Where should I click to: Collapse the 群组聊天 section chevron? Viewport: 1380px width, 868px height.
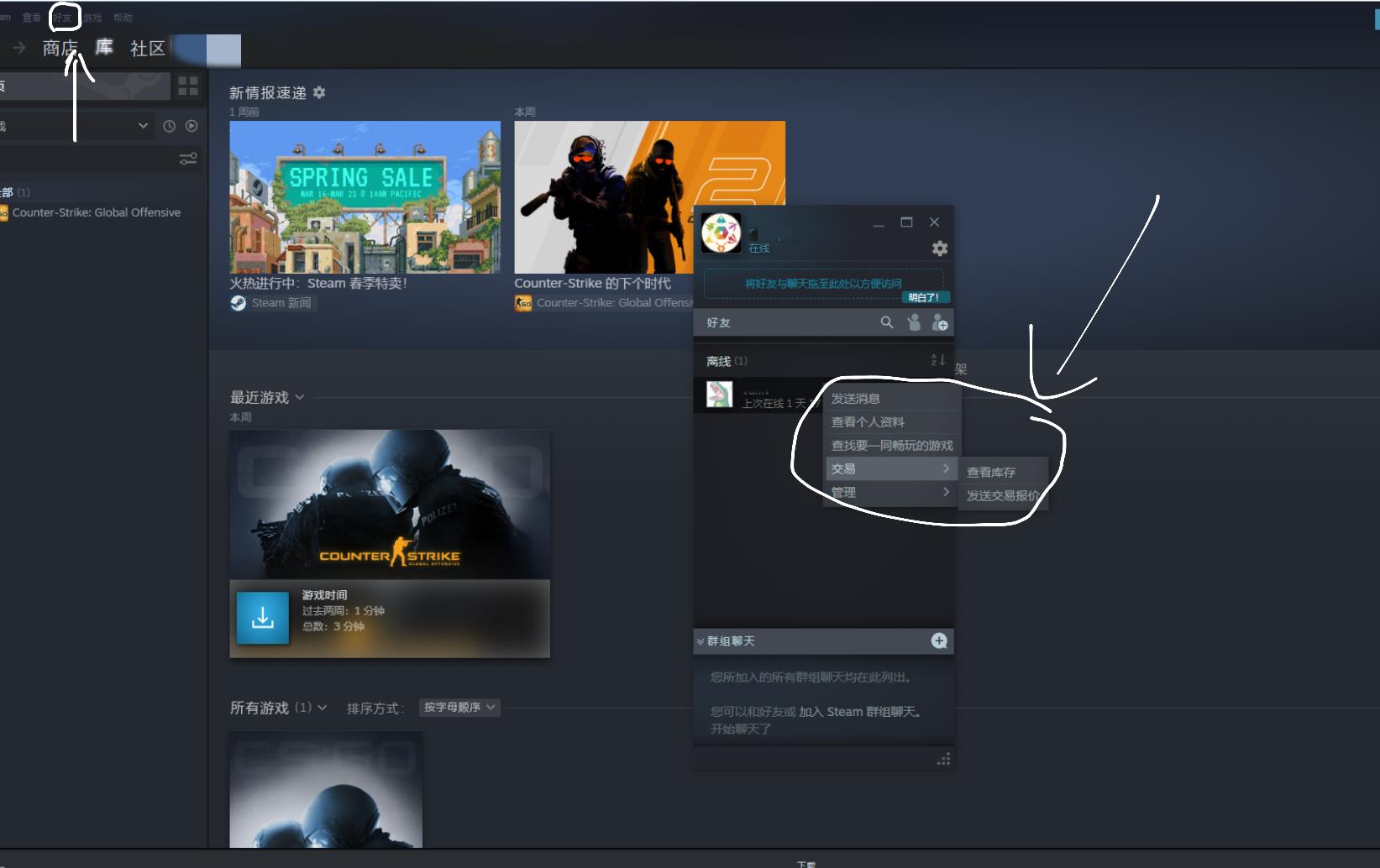[700, 641]
